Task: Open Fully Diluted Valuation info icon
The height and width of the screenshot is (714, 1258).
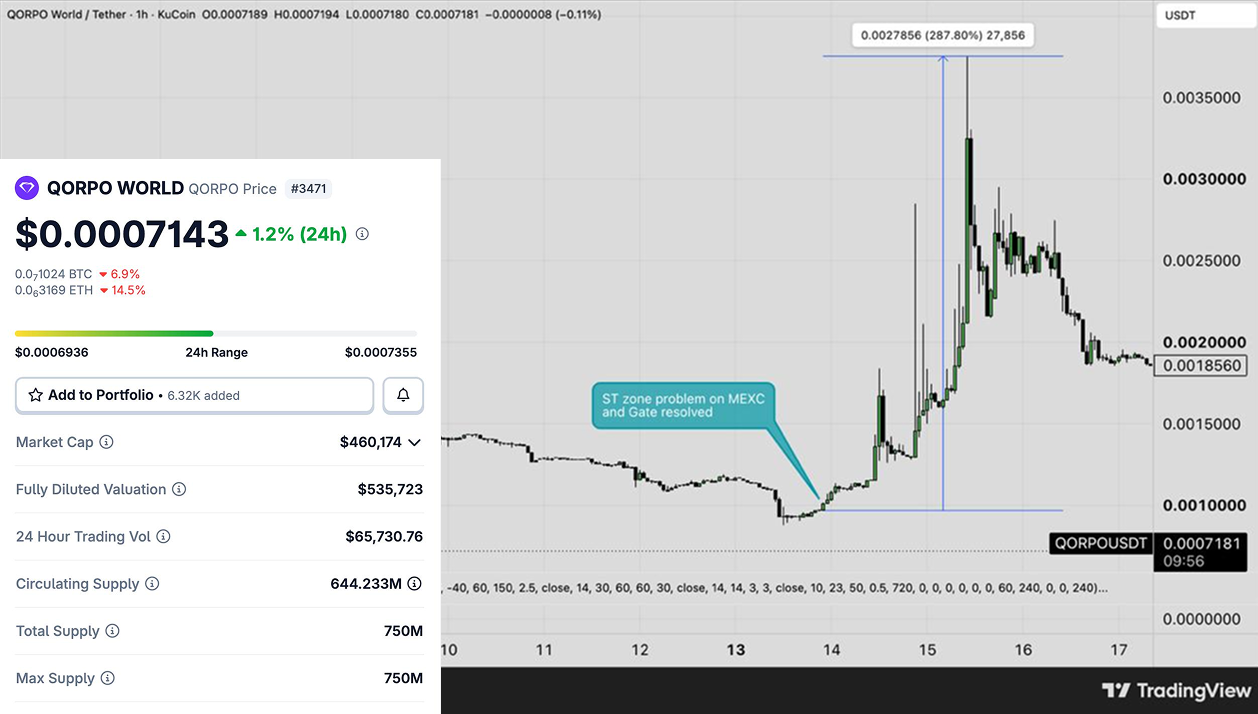Action: tap(179, 489)
